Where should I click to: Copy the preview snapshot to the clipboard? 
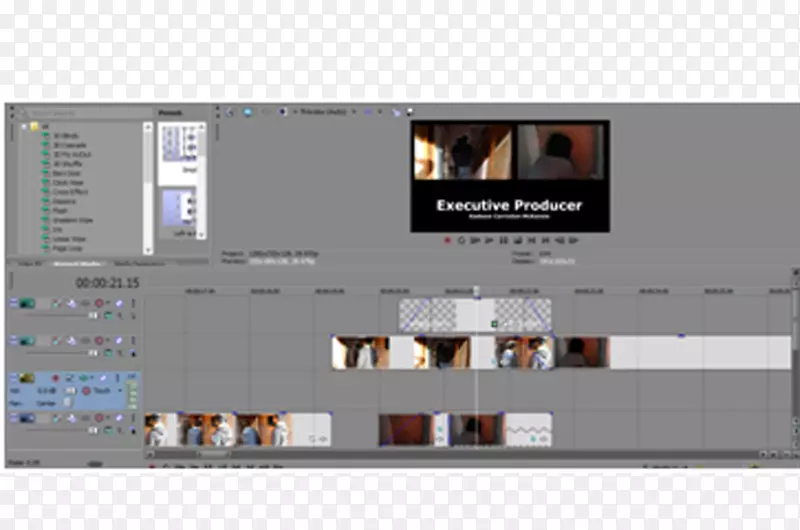click(396, 112)
